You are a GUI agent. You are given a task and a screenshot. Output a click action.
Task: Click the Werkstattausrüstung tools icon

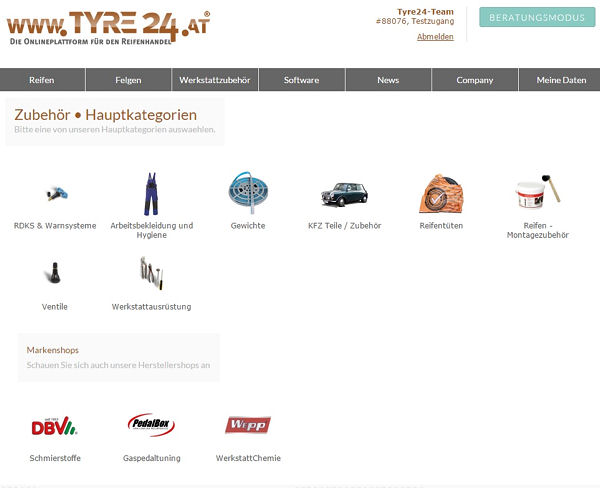[x=151, y=273]
